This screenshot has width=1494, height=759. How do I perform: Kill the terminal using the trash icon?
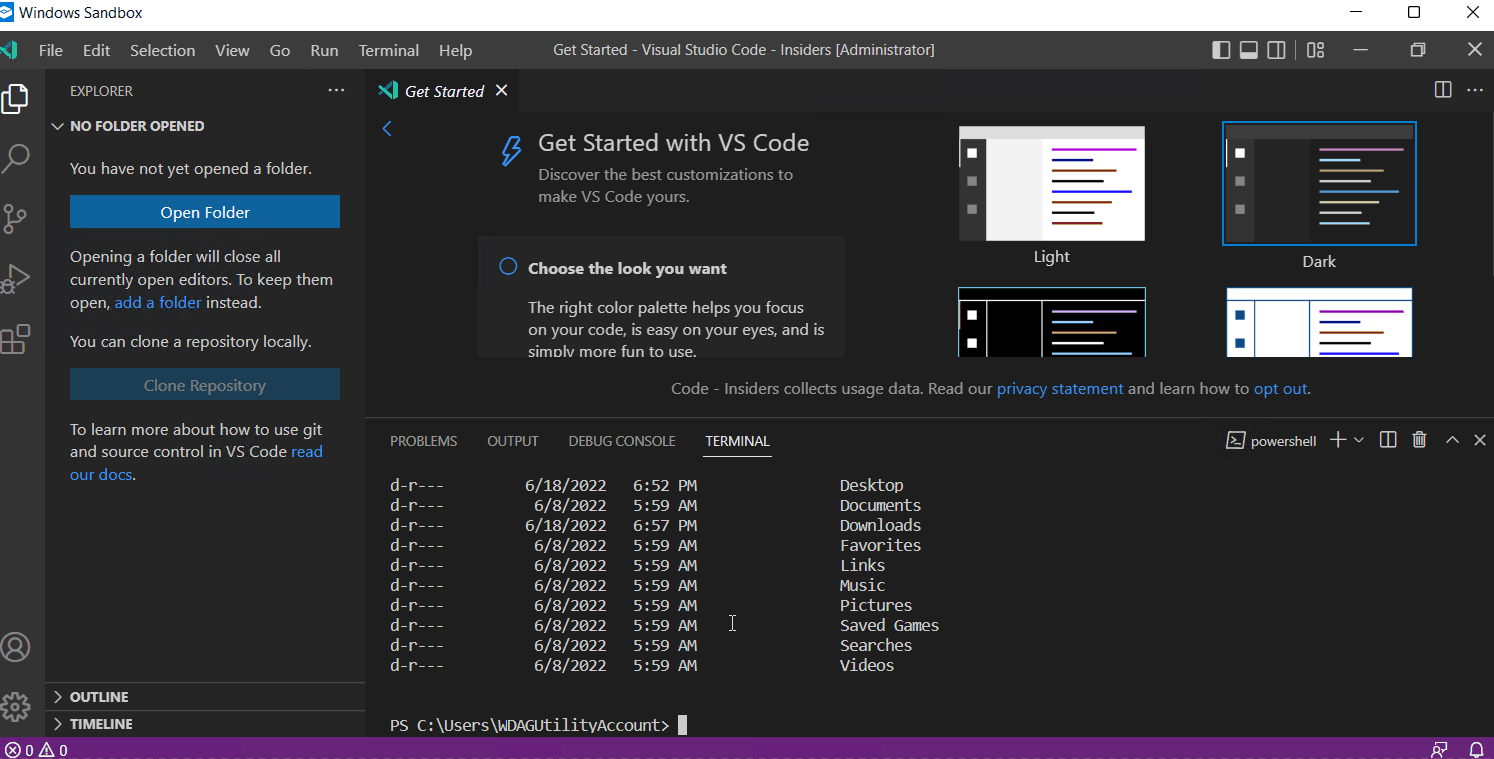coord(1419,439)
